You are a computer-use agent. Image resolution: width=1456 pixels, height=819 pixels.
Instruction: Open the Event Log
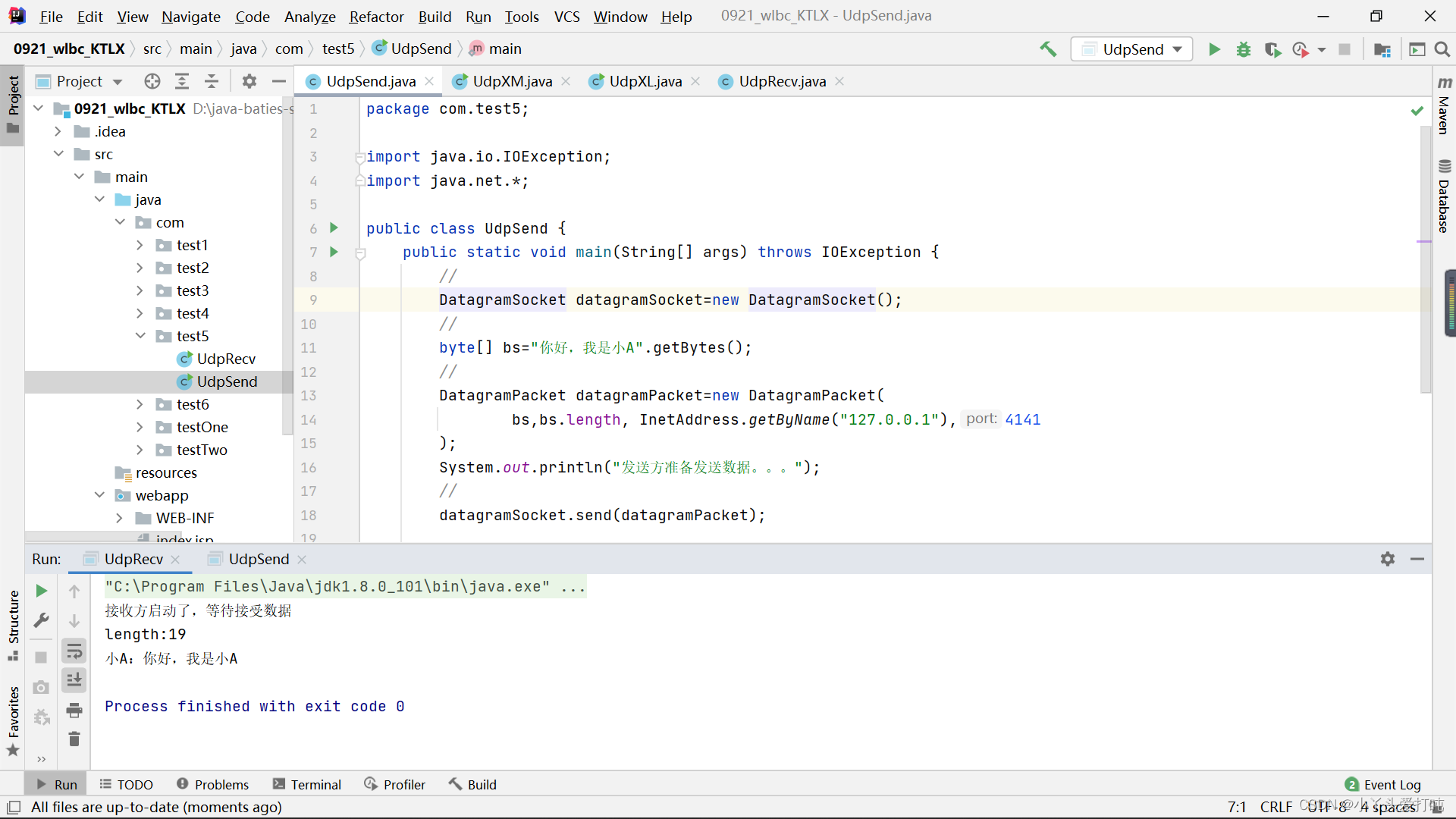(1382, 784)
